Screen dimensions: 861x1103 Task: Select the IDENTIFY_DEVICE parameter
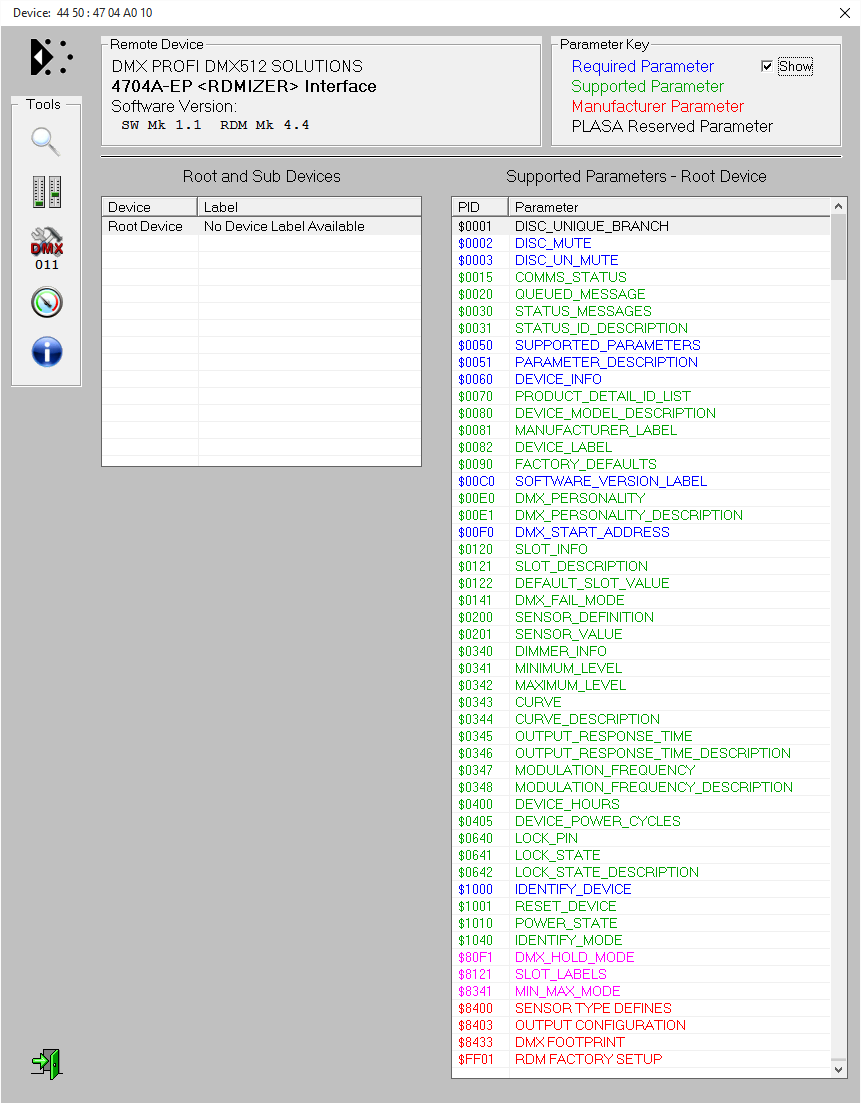[x=573, y=889]
